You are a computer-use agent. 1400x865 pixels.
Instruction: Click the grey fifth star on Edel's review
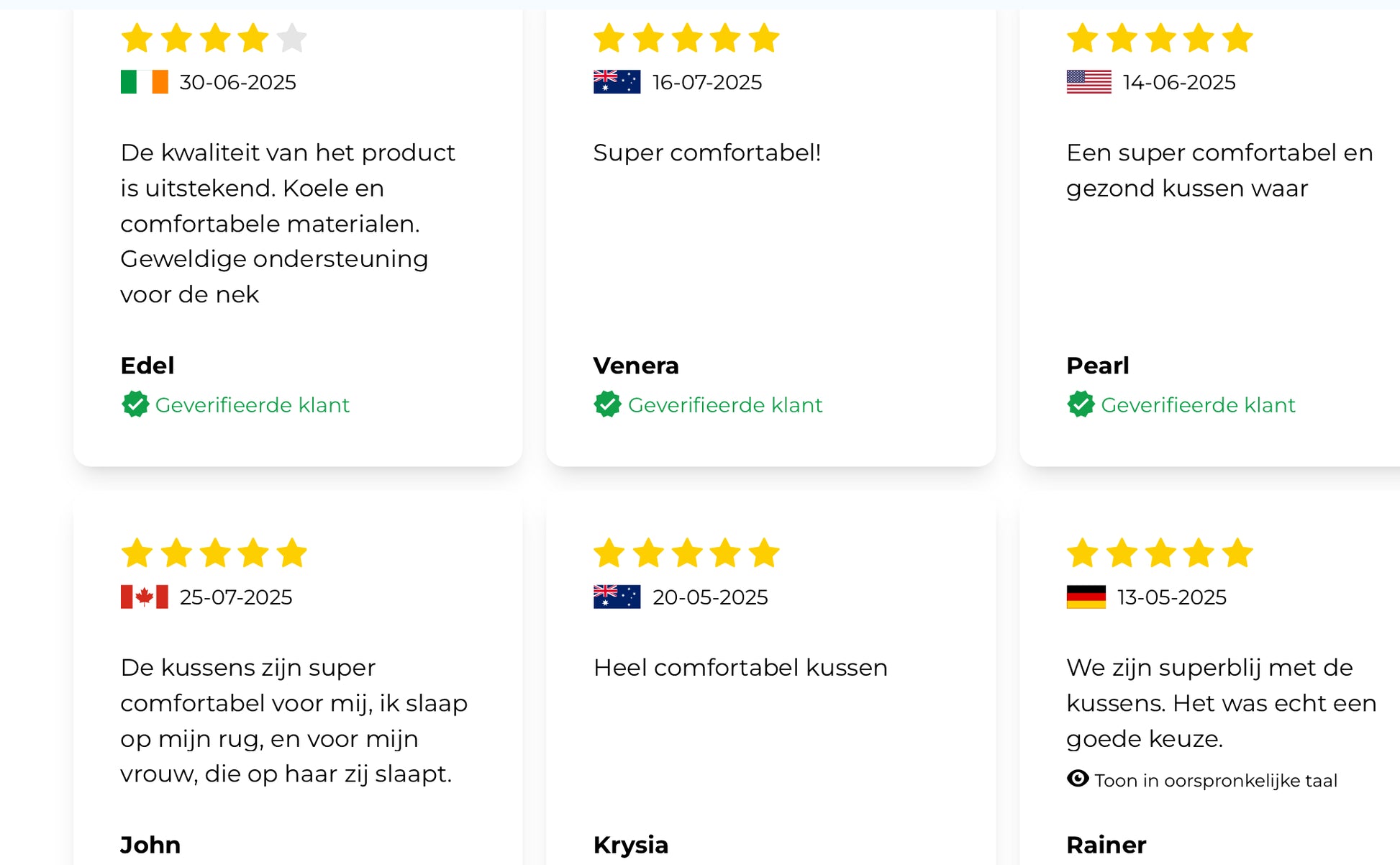[292, 38]
